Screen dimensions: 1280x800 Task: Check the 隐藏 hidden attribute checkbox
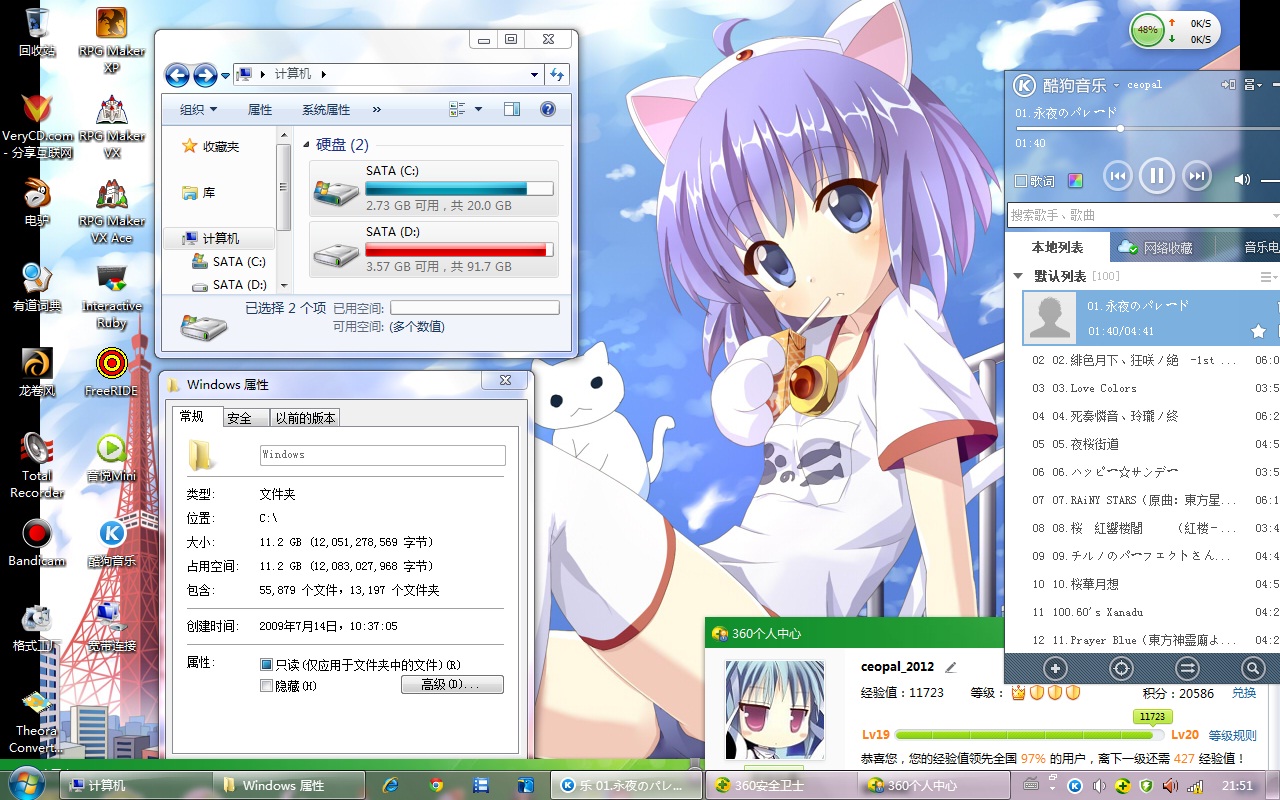266,686
